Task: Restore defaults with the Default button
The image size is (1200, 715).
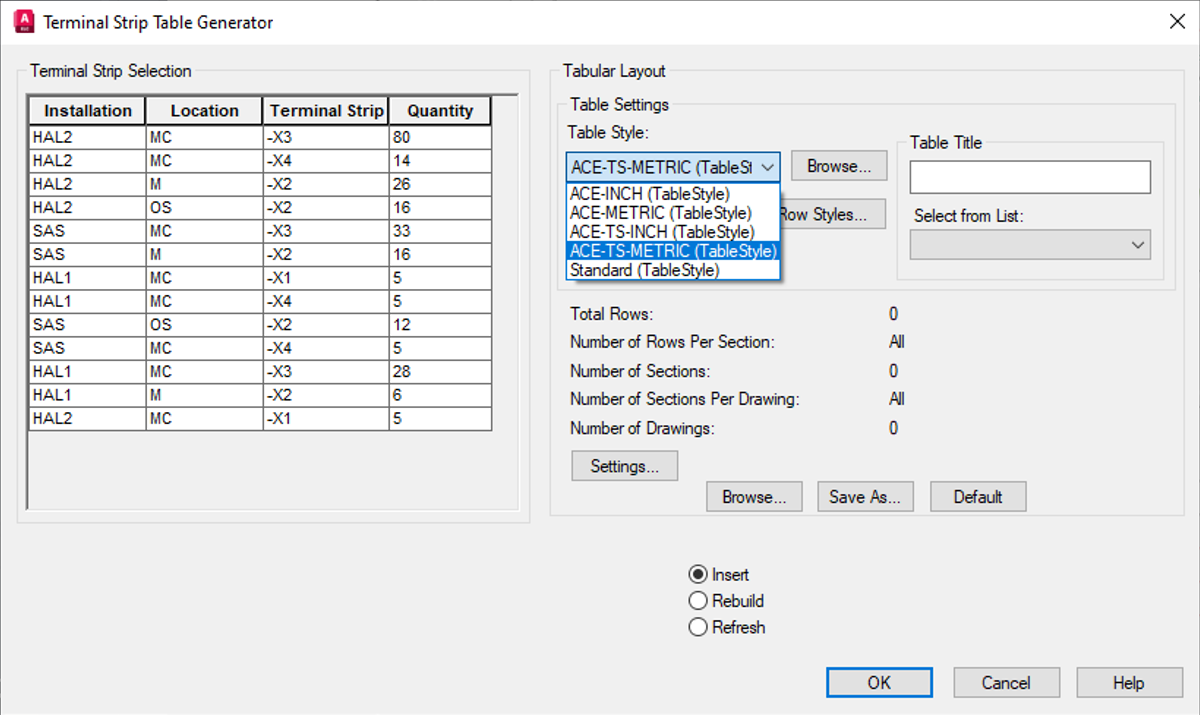Action: pyautogui.click(x=977, y=496)
